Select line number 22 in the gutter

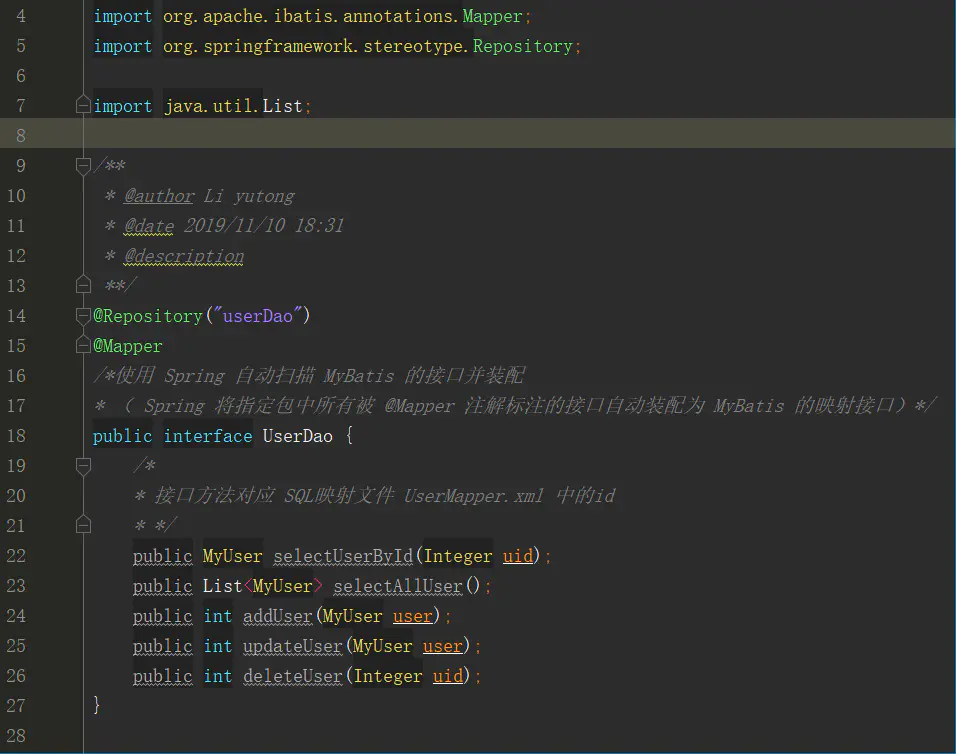pyautogui.click(x=16, y=556)
